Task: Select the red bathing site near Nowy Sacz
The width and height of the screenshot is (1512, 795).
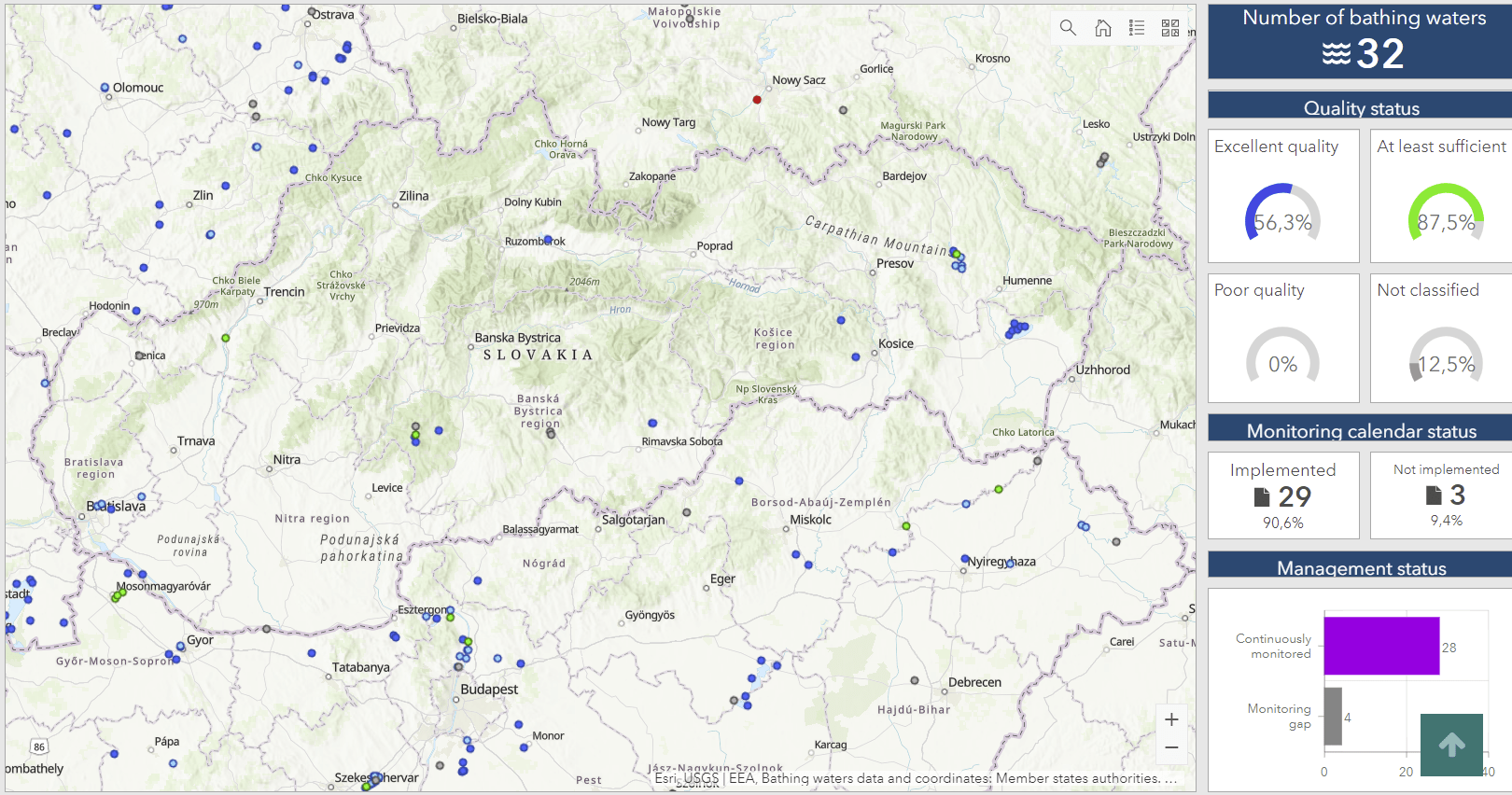Action: coord(757,100)
